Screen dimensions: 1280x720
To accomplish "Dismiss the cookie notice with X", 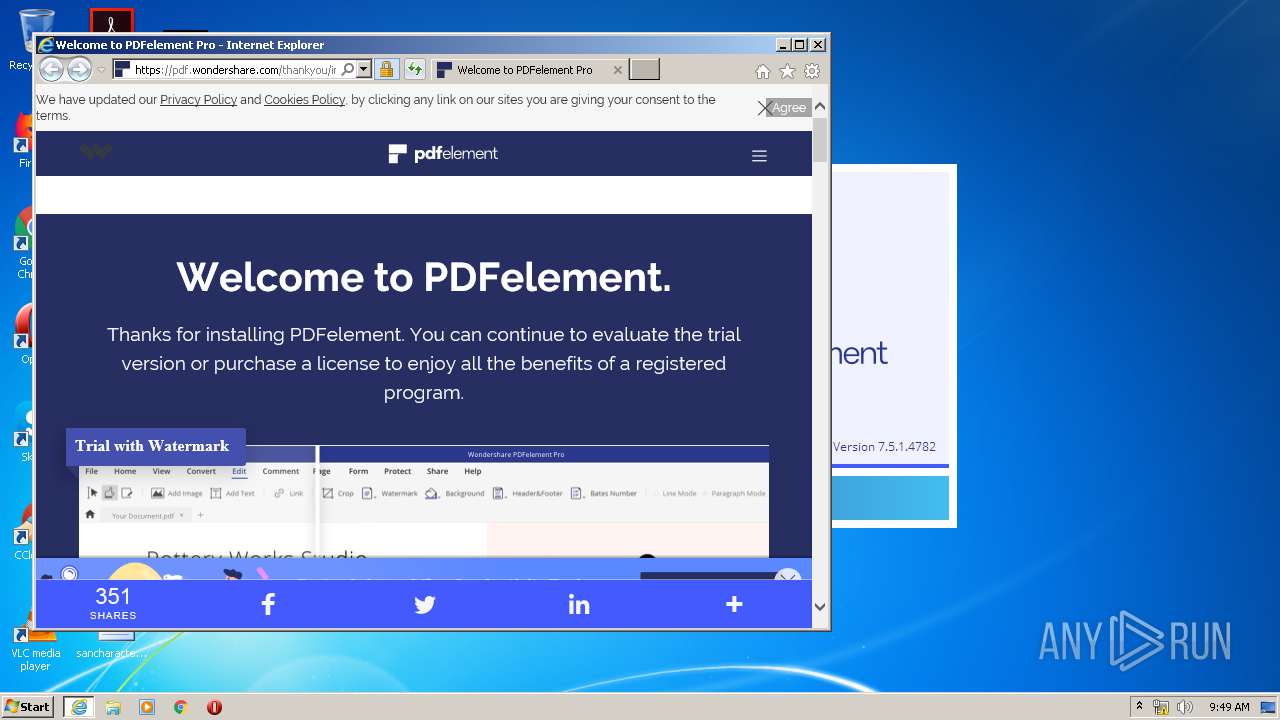I will coord(764,108).
